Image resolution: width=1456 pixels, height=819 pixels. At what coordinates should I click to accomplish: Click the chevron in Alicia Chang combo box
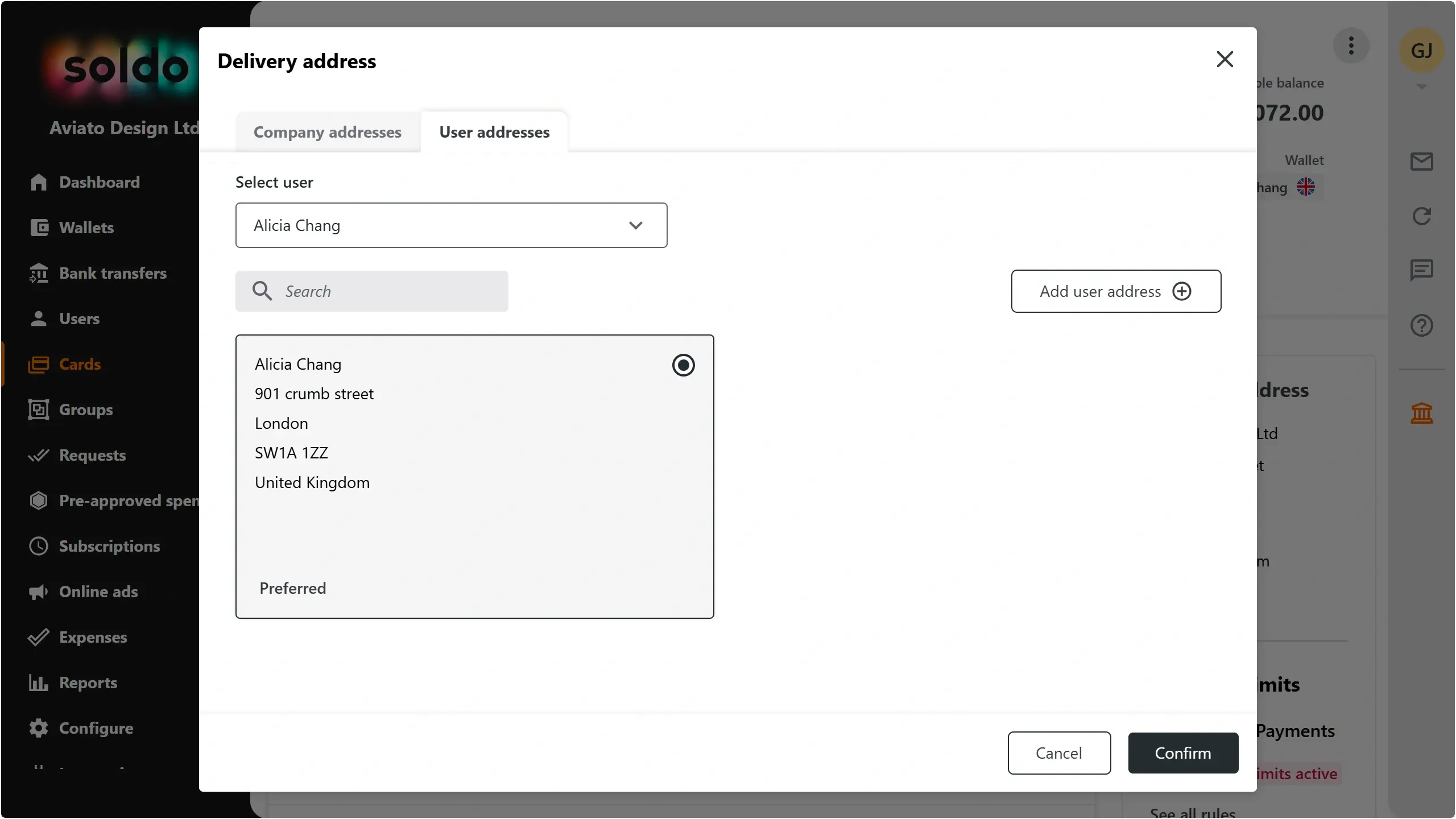point(636,225)
